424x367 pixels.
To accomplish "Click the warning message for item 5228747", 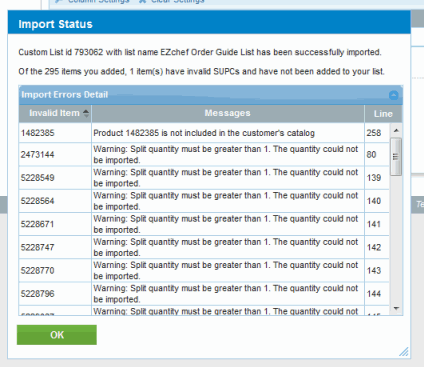I will tap(226, 247).
